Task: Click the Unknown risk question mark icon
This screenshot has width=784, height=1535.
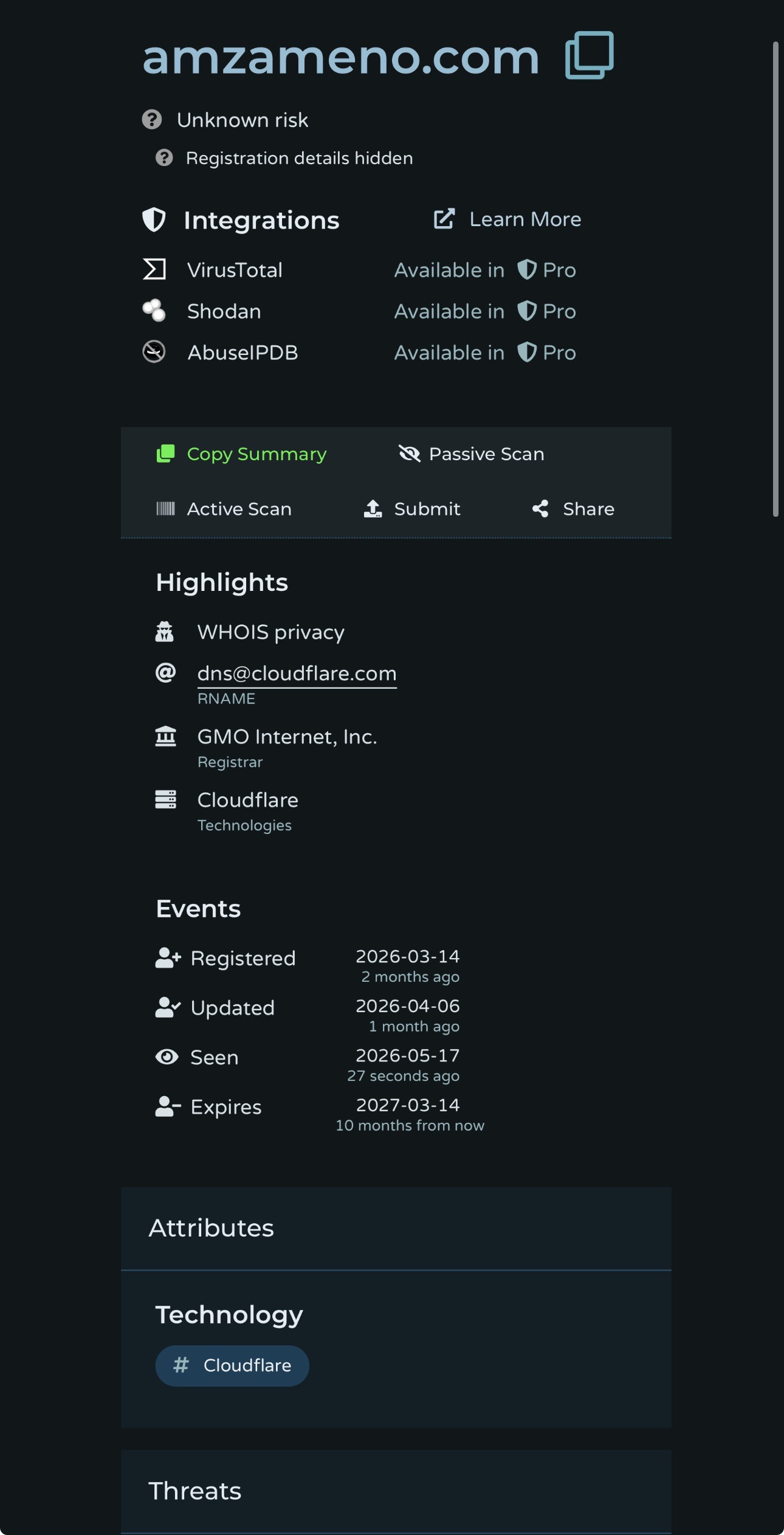Action: pyautogui.click(x=152, y=119)
